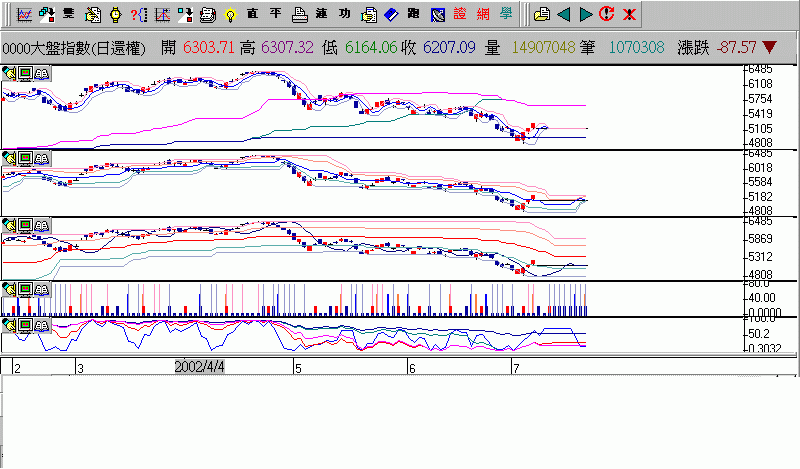Screen dimensions: 800x469
Task: Click the red 網 toolbar button
Action: coord(483,14)
